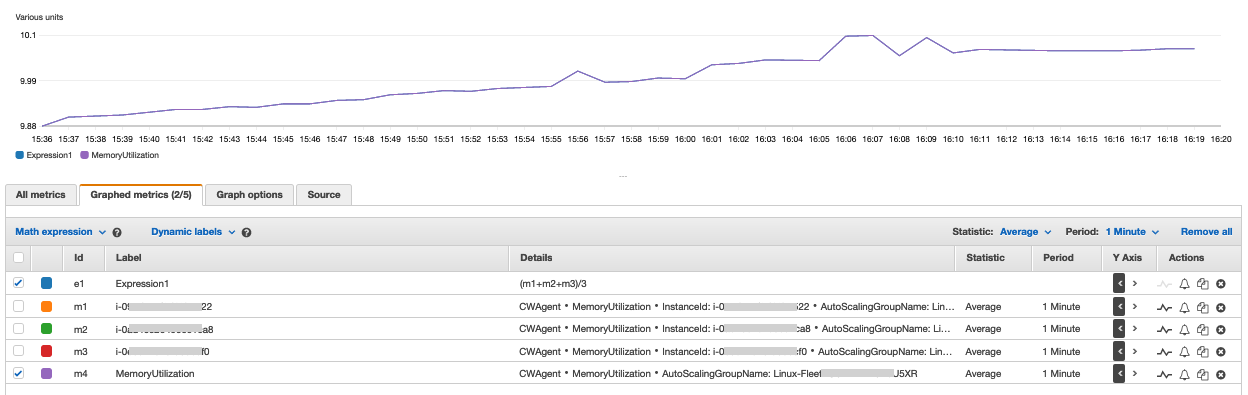Create alarm bell for m2 row
1248x395 pixels.
click(x=1185, y=329)
